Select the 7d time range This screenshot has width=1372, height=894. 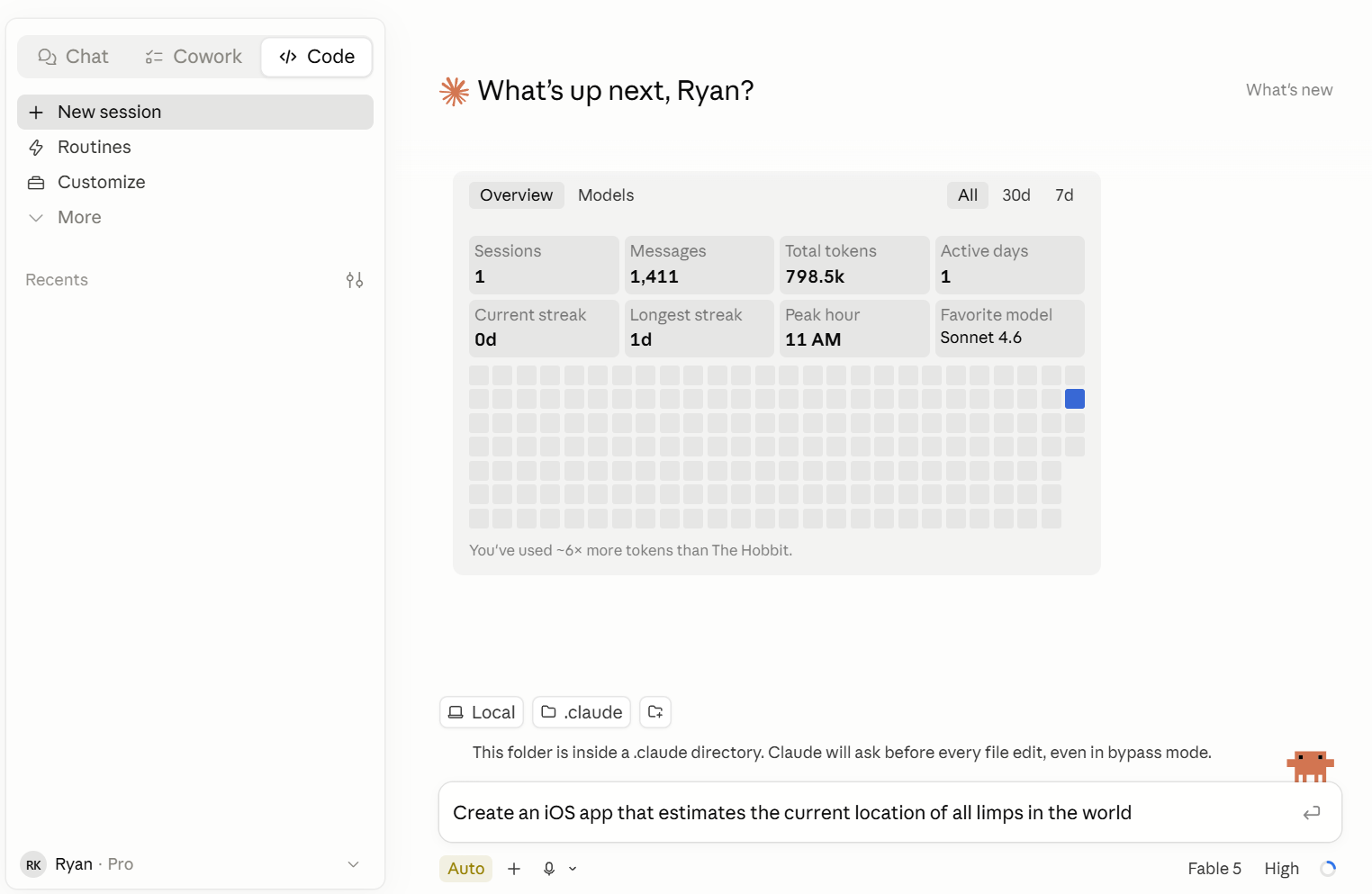(1064, 195)
